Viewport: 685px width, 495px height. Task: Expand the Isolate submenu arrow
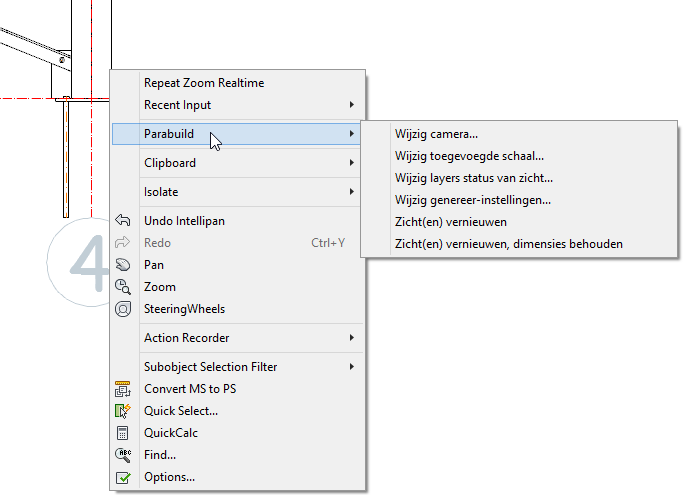click(x=352, y=192)
